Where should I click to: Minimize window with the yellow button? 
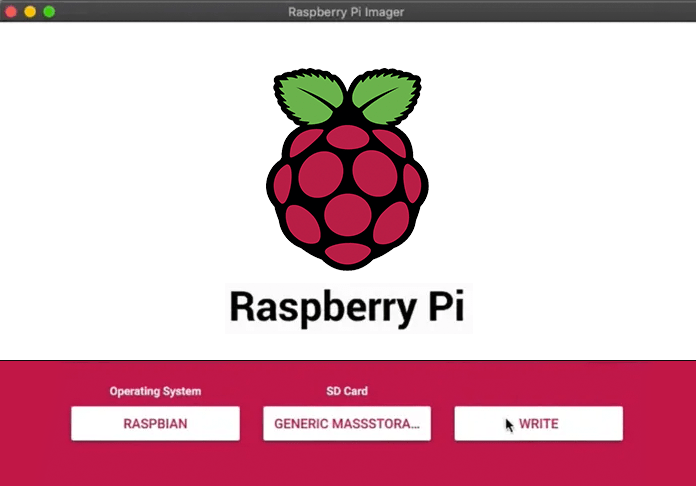pos(30,12)
